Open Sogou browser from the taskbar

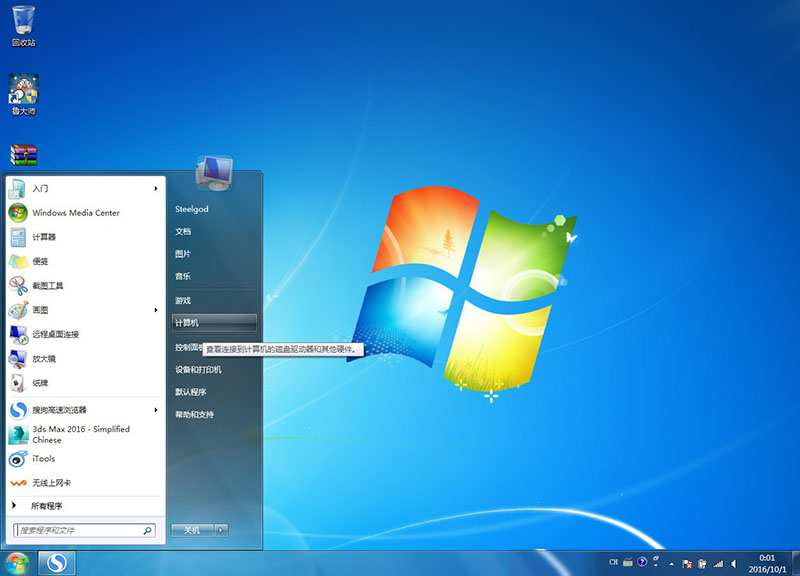coord(57,563)
